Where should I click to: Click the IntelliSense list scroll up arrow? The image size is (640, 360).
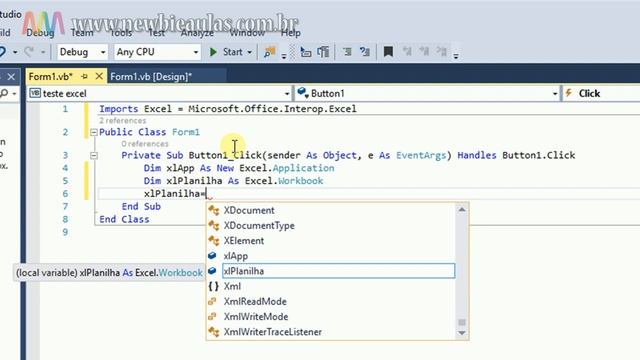coord(462,209)
